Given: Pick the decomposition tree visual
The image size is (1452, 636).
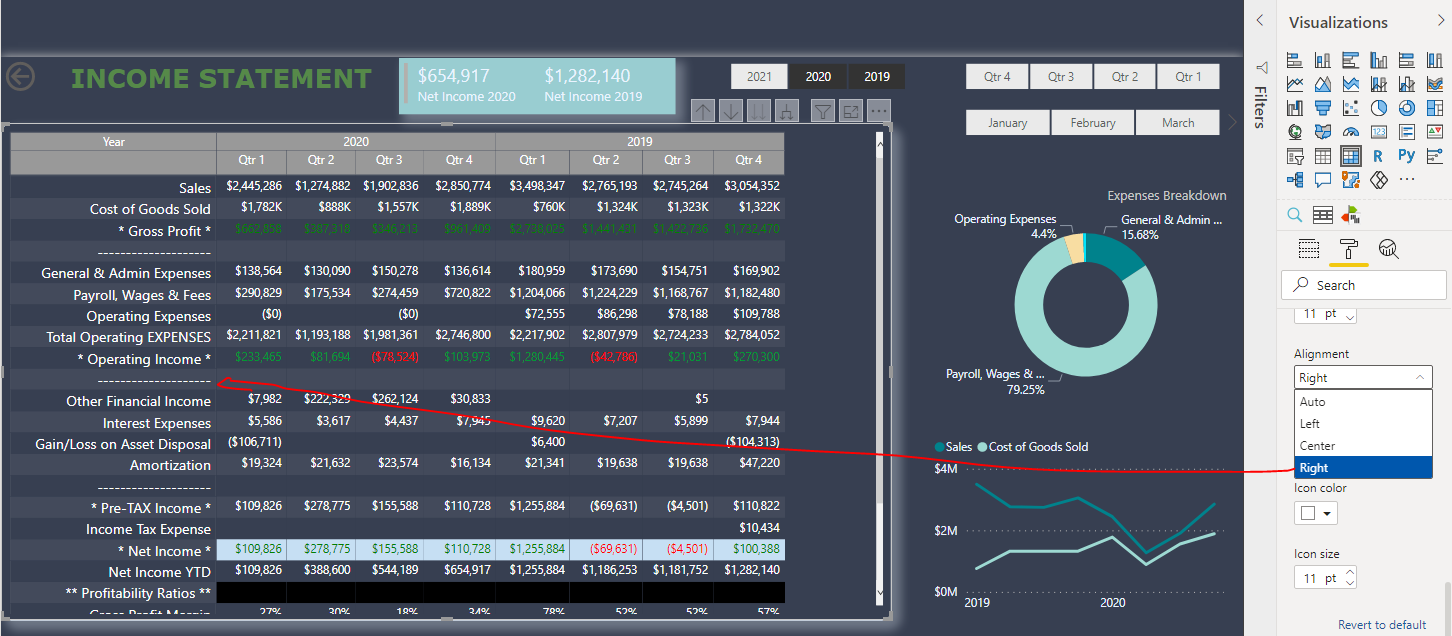Looking at the screenshot, I should (1295, 180).
